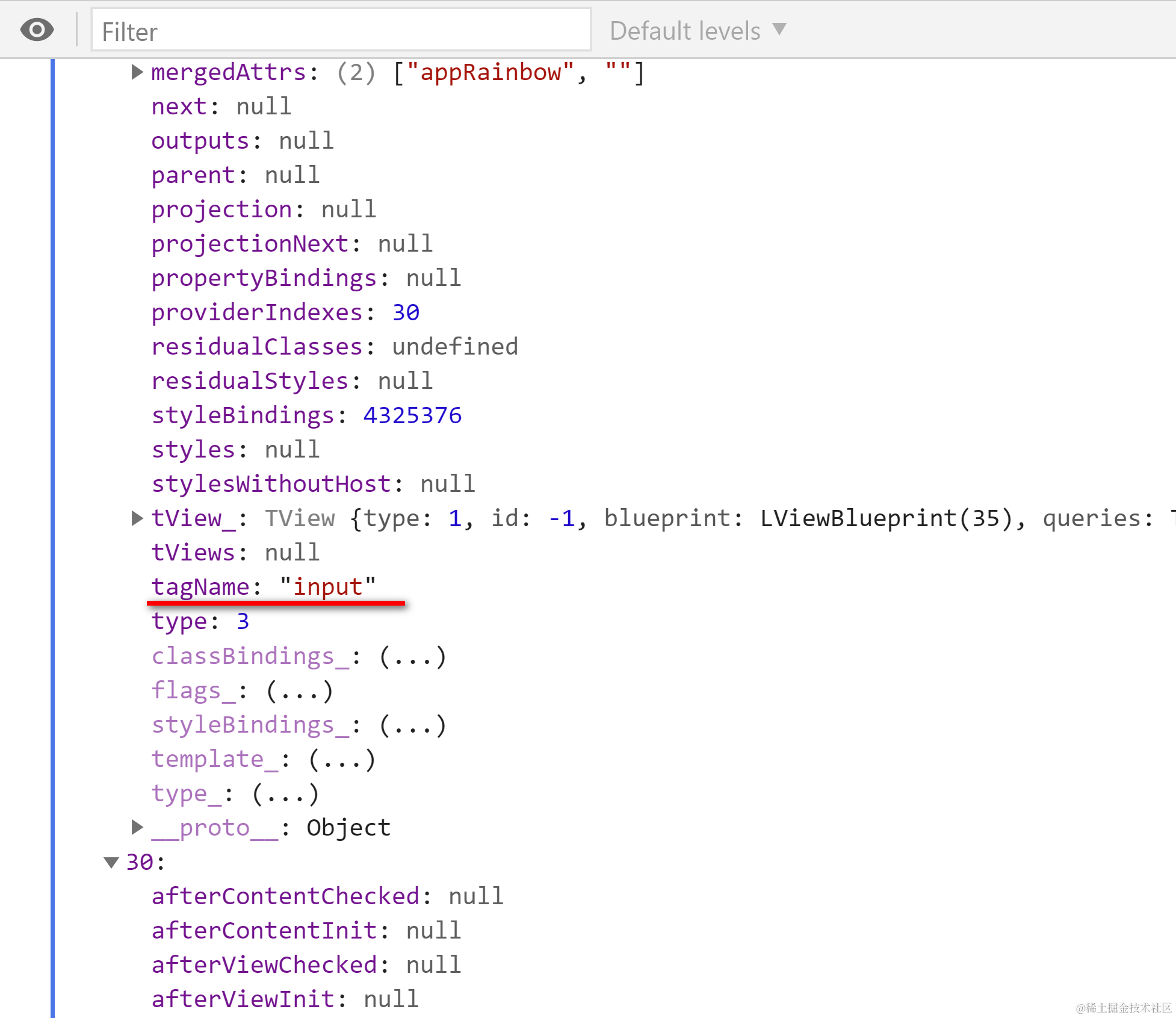Click the "appRainbow" string value
Image resolution: width=1176 pixels, height=1018 pixels.
[491, 72]
